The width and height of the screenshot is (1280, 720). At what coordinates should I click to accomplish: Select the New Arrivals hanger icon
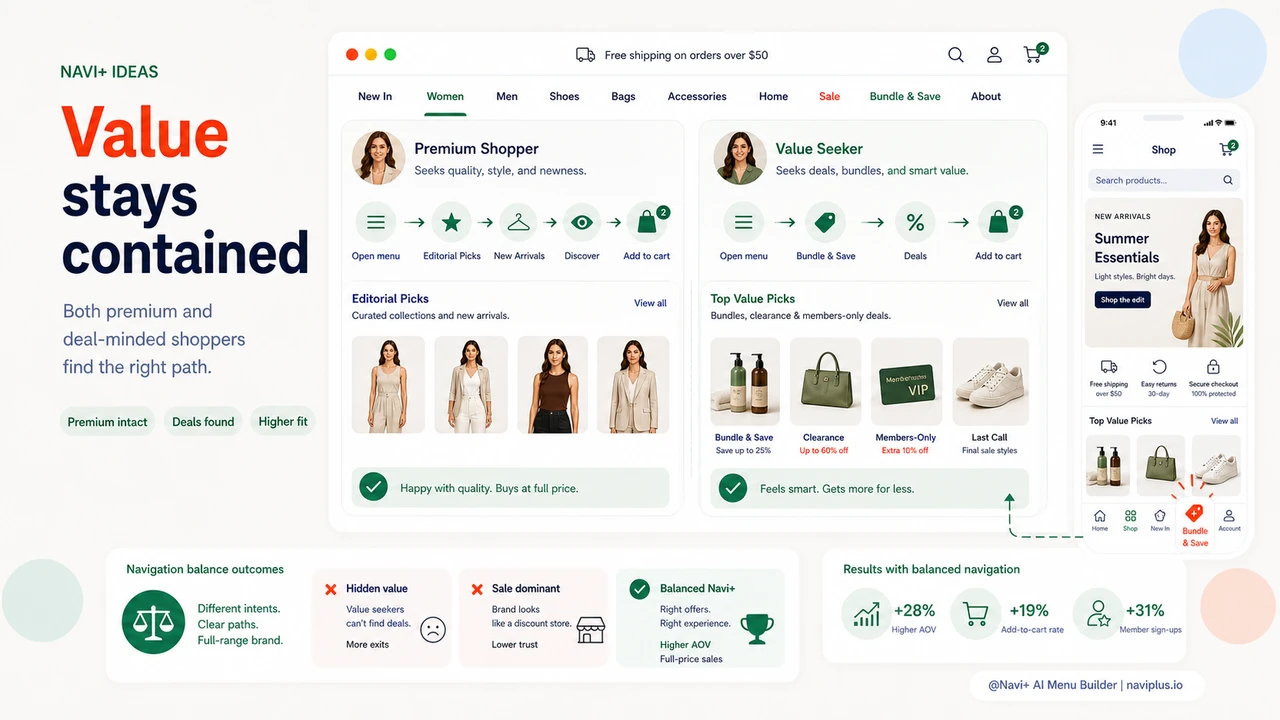tap(518, 222)
